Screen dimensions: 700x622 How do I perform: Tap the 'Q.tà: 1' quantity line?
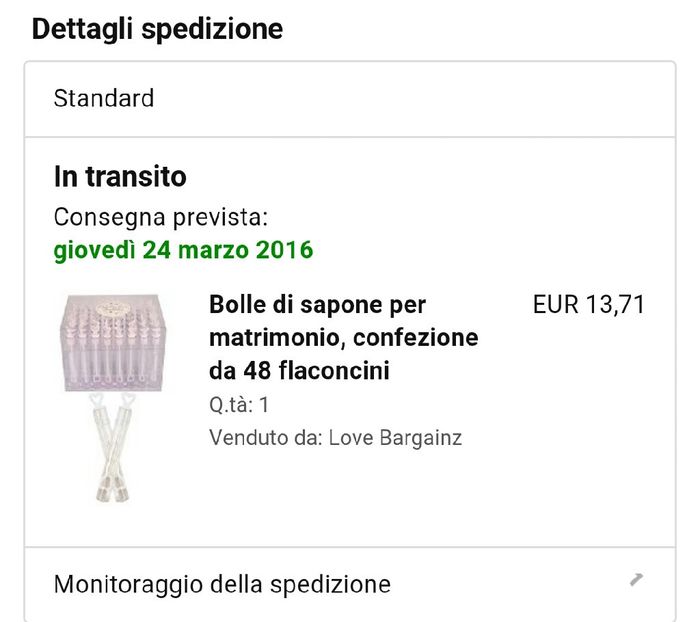coord(239,405)
